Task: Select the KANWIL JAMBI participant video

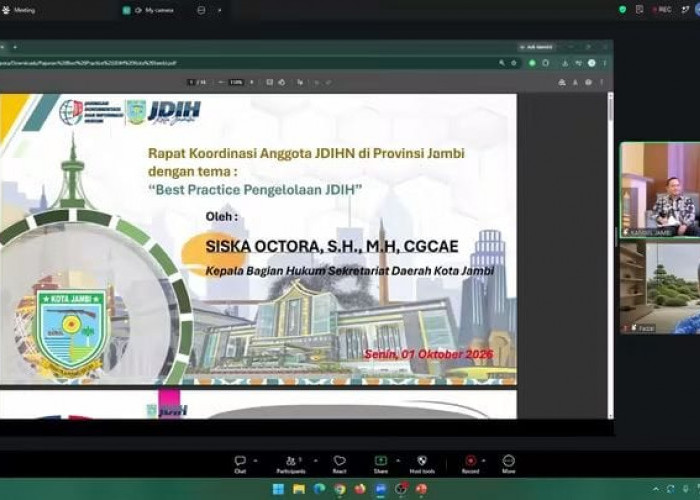Action: click(x=660, y=190)
